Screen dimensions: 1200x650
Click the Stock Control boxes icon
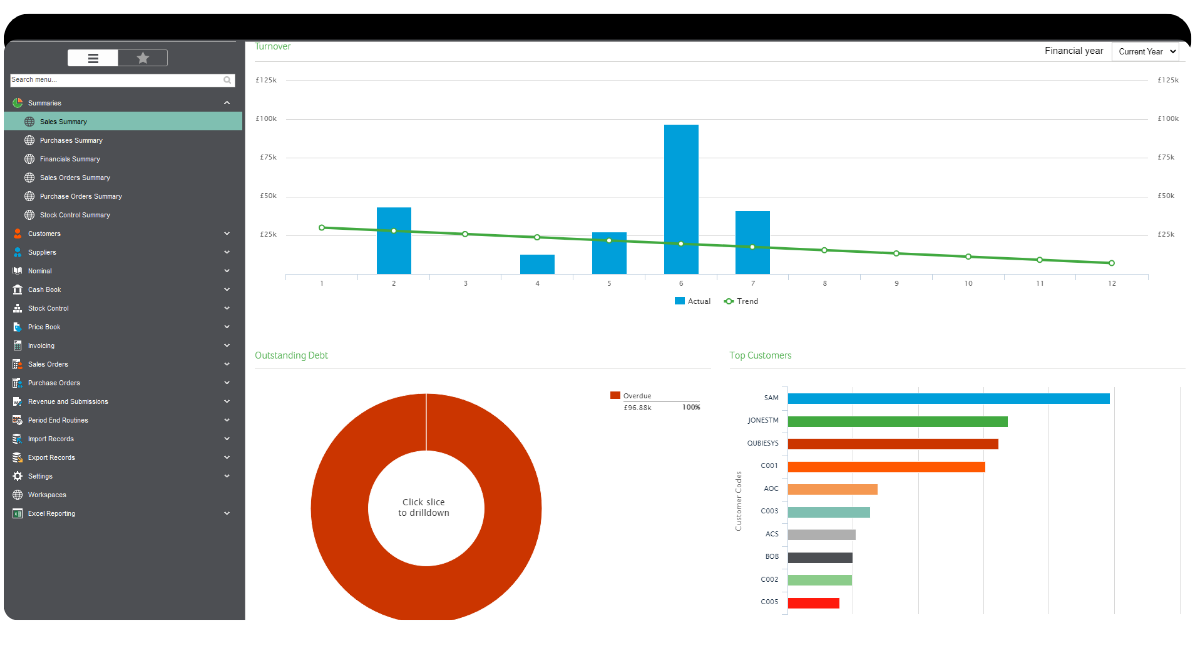[17, 308]
